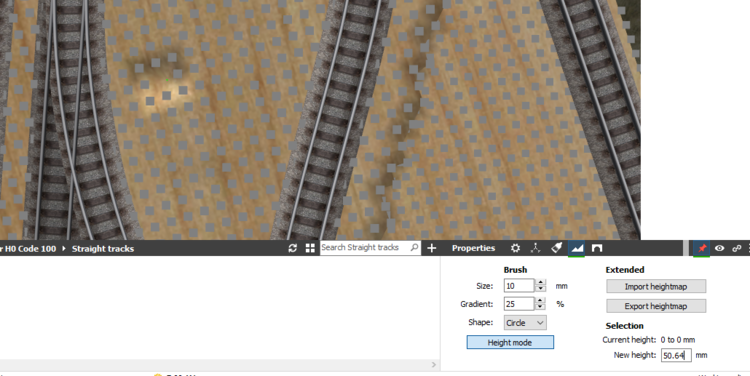Click the Straight tracks breadcrumb
Screen dimensions: 750x376
click(x=103, y=249)
